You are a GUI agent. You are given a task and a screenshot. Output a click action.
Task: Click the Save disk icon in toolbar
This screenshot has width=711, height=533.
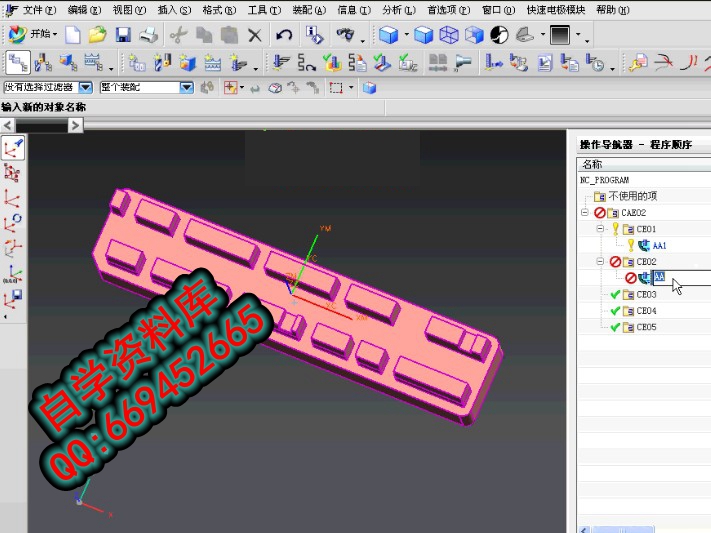pyautogui.click(x=123, y=35)
